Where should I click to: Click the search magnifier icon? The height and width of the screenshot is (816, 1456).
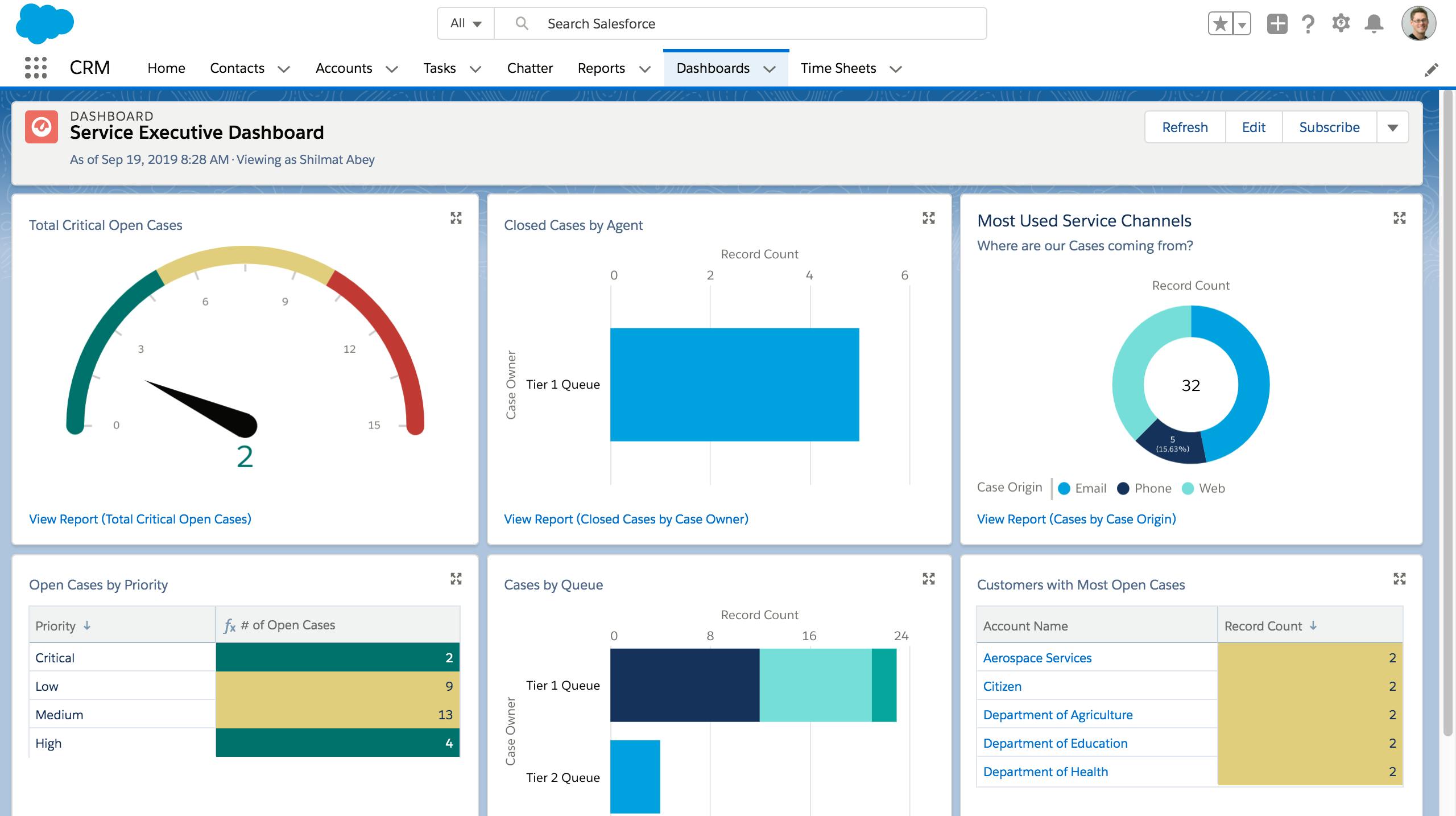point(522,23)
